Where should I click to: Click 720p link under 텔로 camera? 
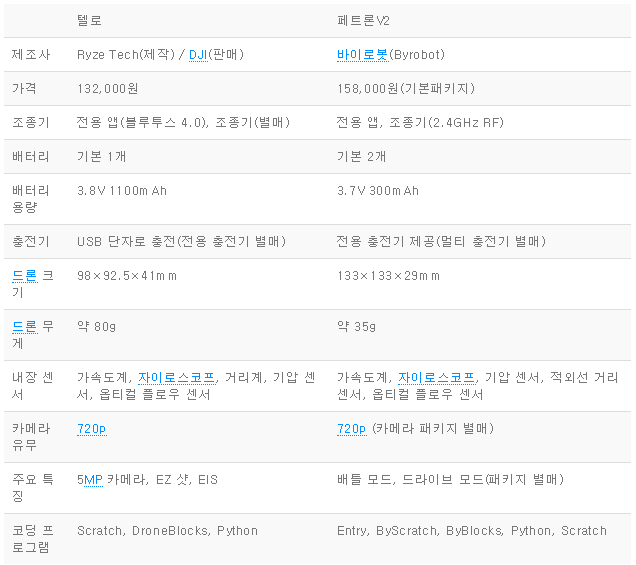click(x=92, y=429)
